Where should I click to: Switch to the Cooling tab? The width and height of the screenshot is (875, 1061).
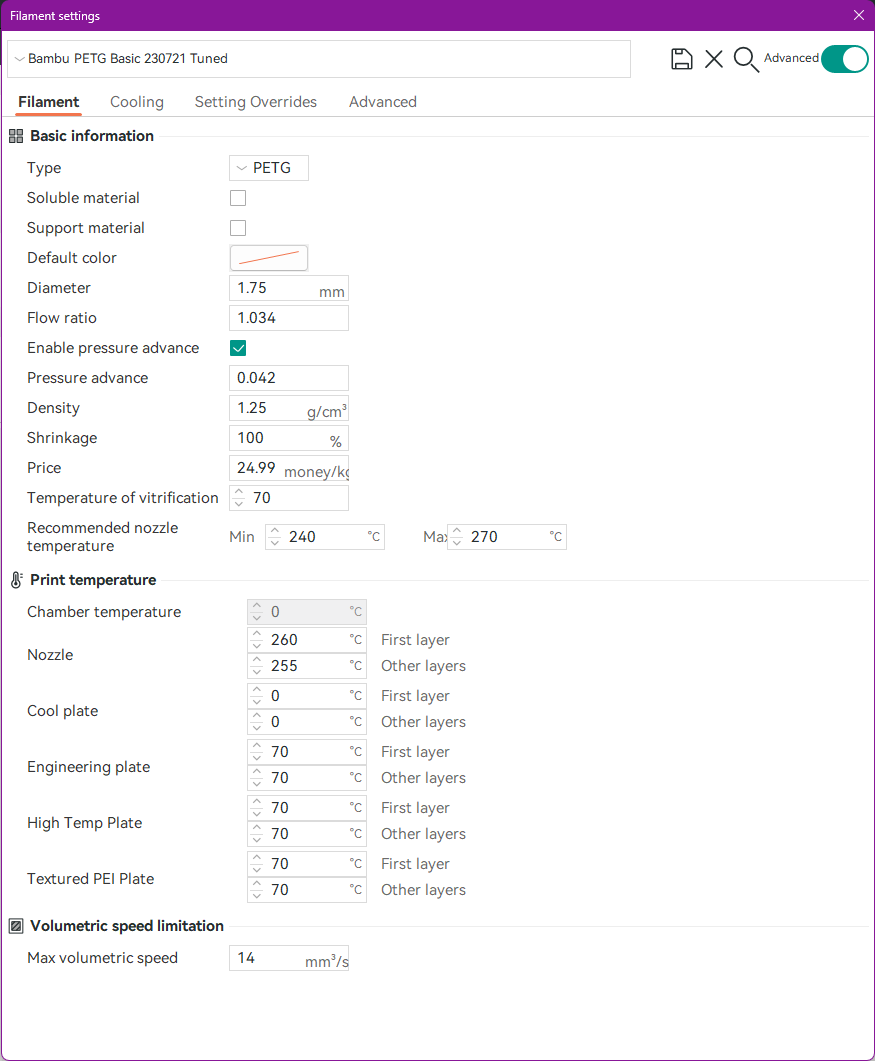[x=137, y=102]
